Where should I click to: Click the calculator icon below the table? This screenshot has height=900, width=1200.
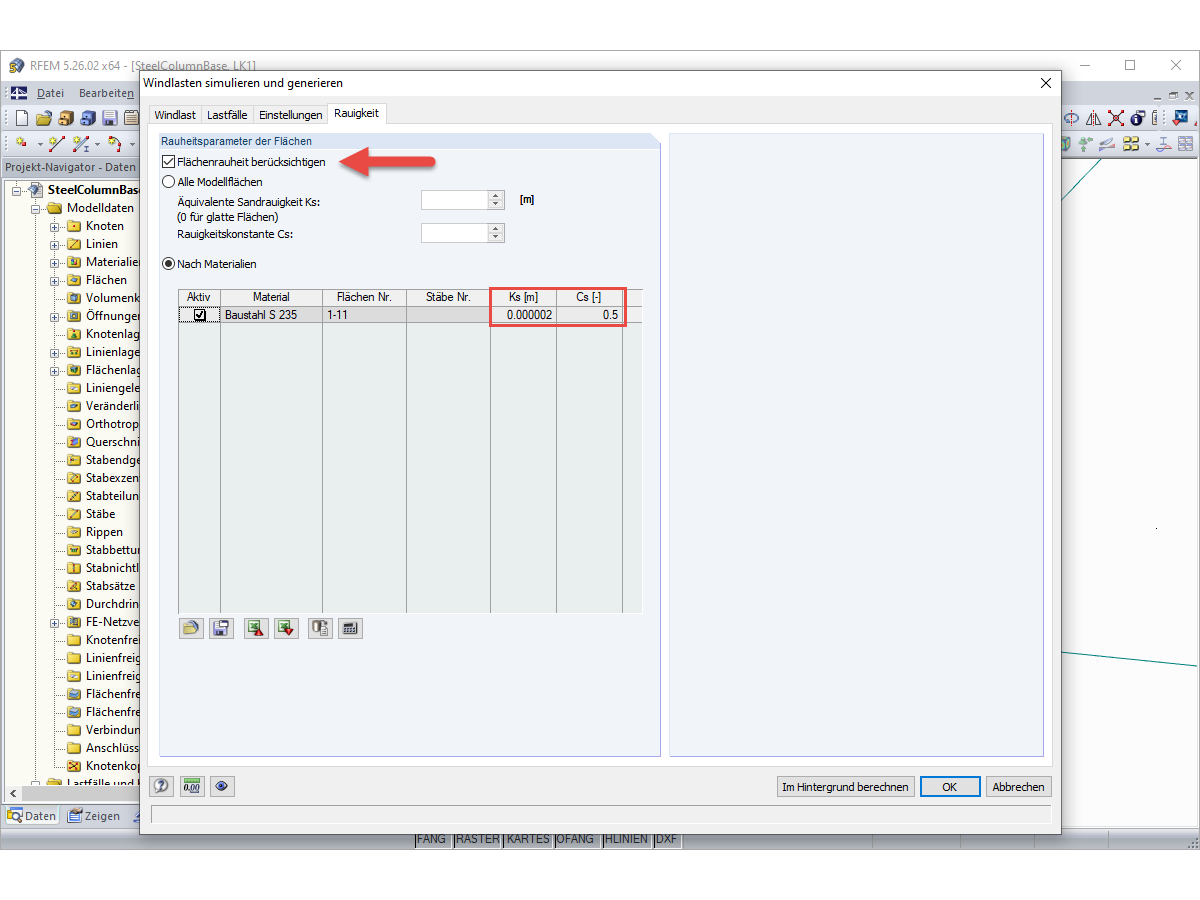tap(350, 628)
